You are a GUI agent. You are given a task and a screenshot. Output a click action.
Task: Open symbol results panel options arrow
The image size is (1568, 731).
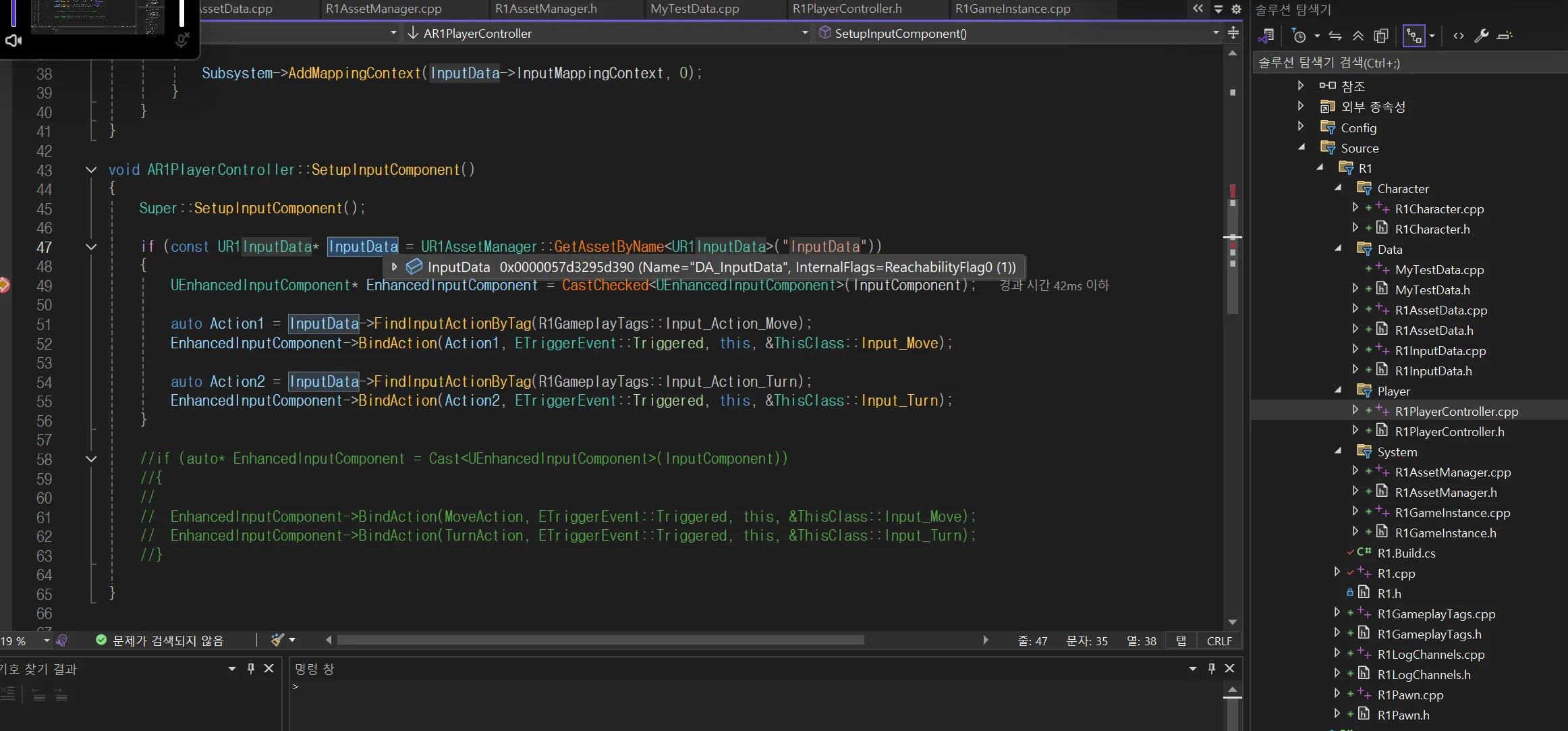click(x=232, y=668)
